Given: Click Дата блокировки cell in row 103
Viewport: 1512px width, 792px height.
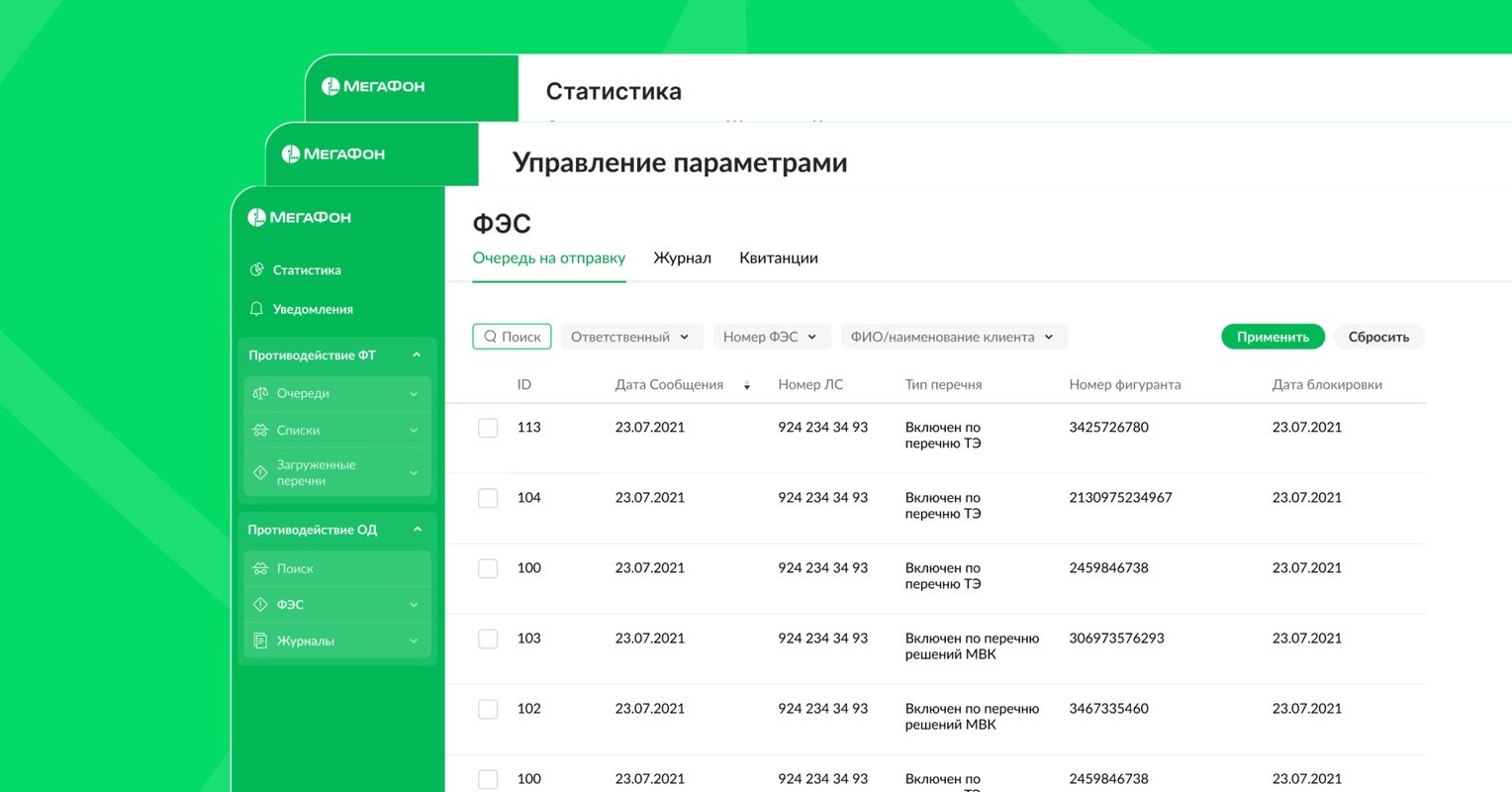Looking at the screenshot, I should tap(1307, 639).
